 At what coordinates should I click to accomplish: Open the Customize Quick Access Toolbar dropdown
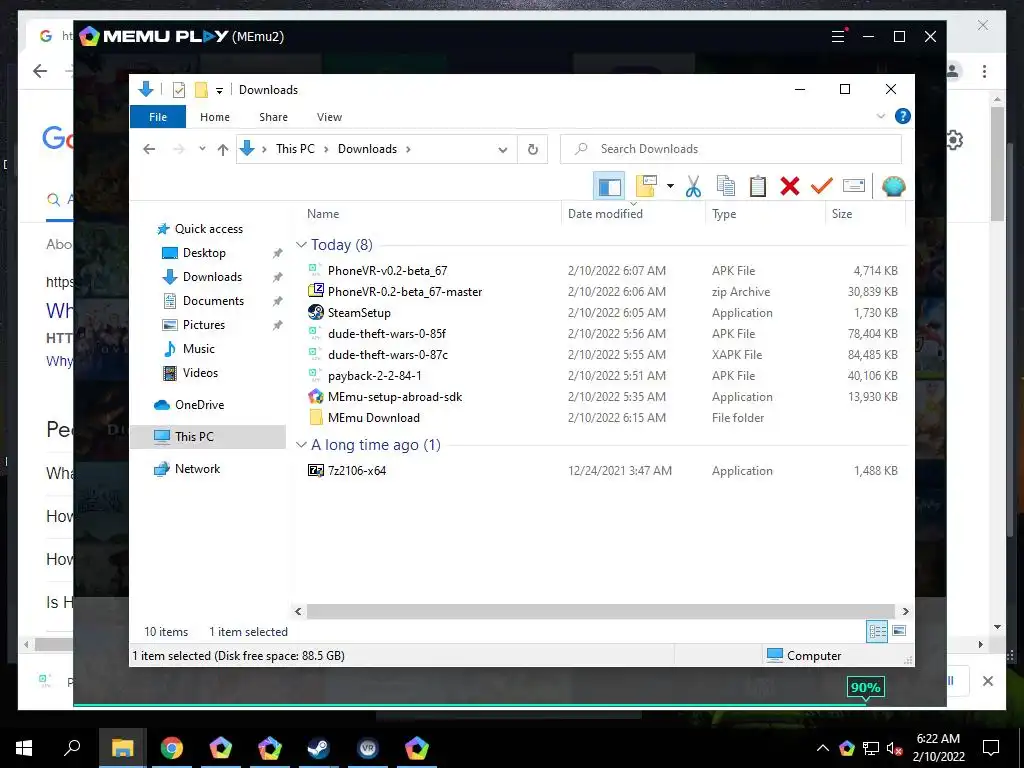coord(219,90)
